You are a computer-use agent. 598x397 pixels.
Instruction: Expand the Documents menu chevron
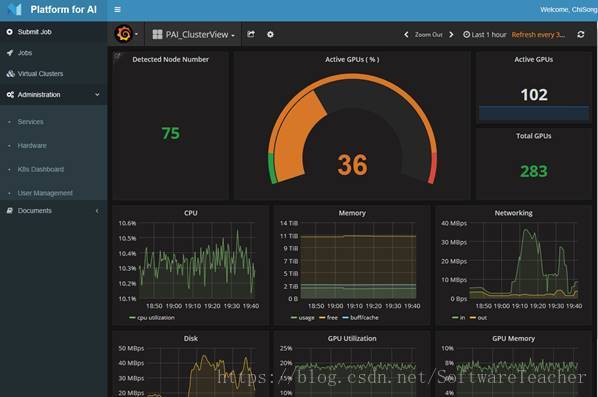tap(97, 211)
